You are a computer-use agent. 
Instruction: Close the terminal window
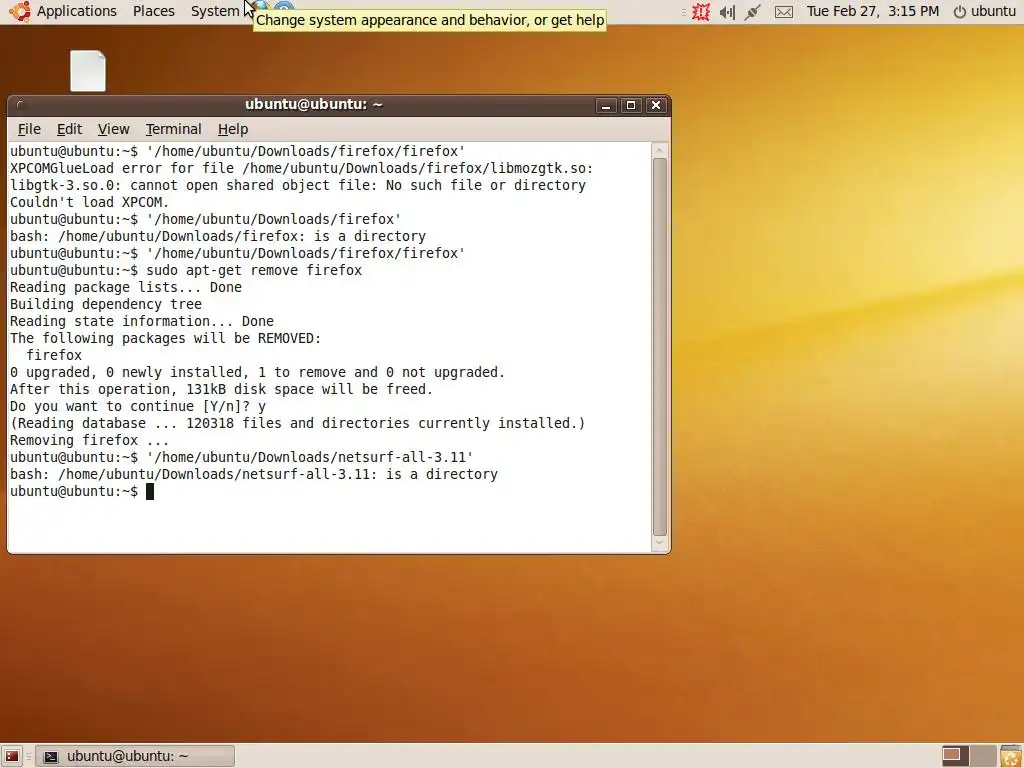point(656,105)
